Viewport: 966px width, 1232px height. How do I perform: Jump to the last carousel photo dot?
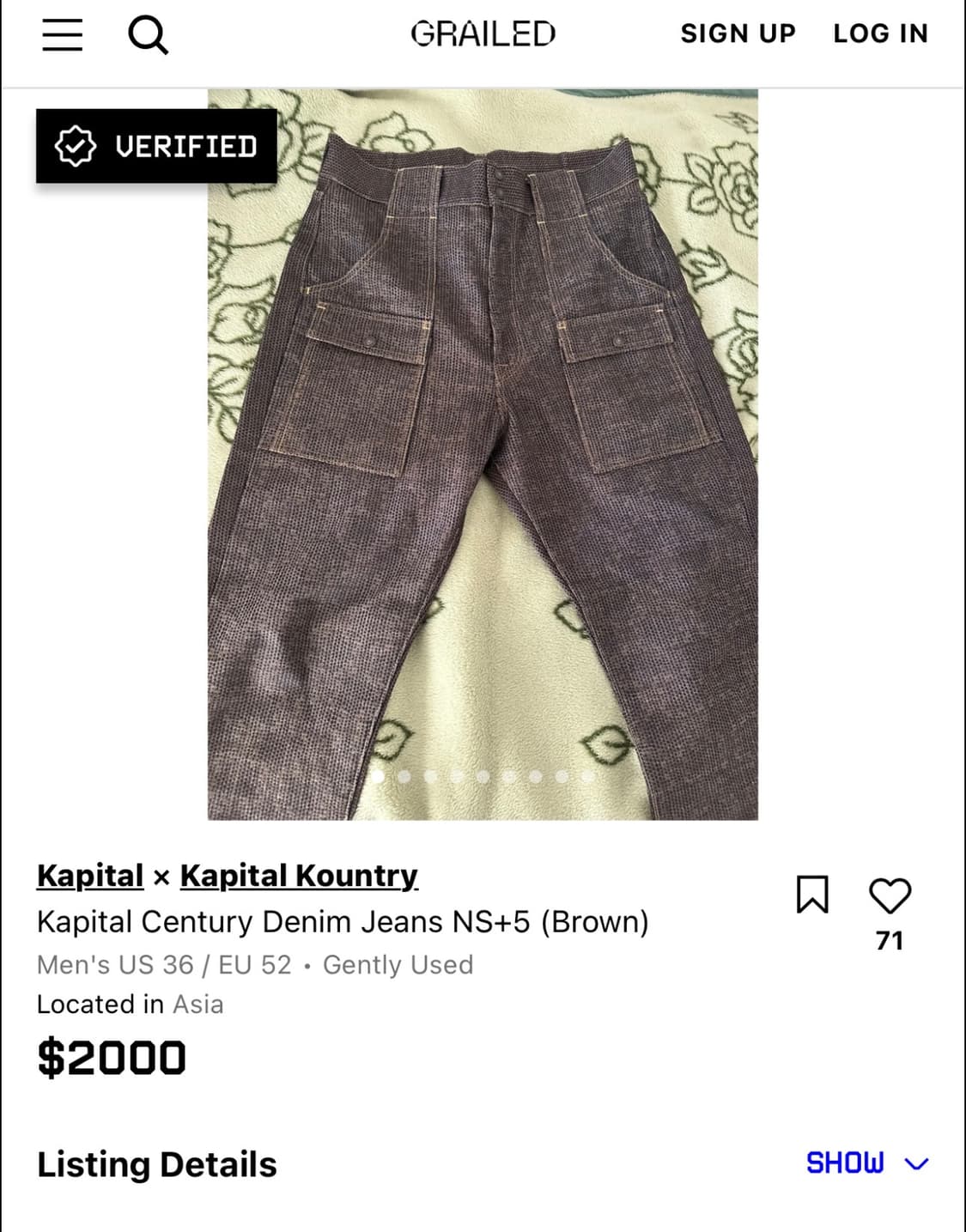pos(588,776)
